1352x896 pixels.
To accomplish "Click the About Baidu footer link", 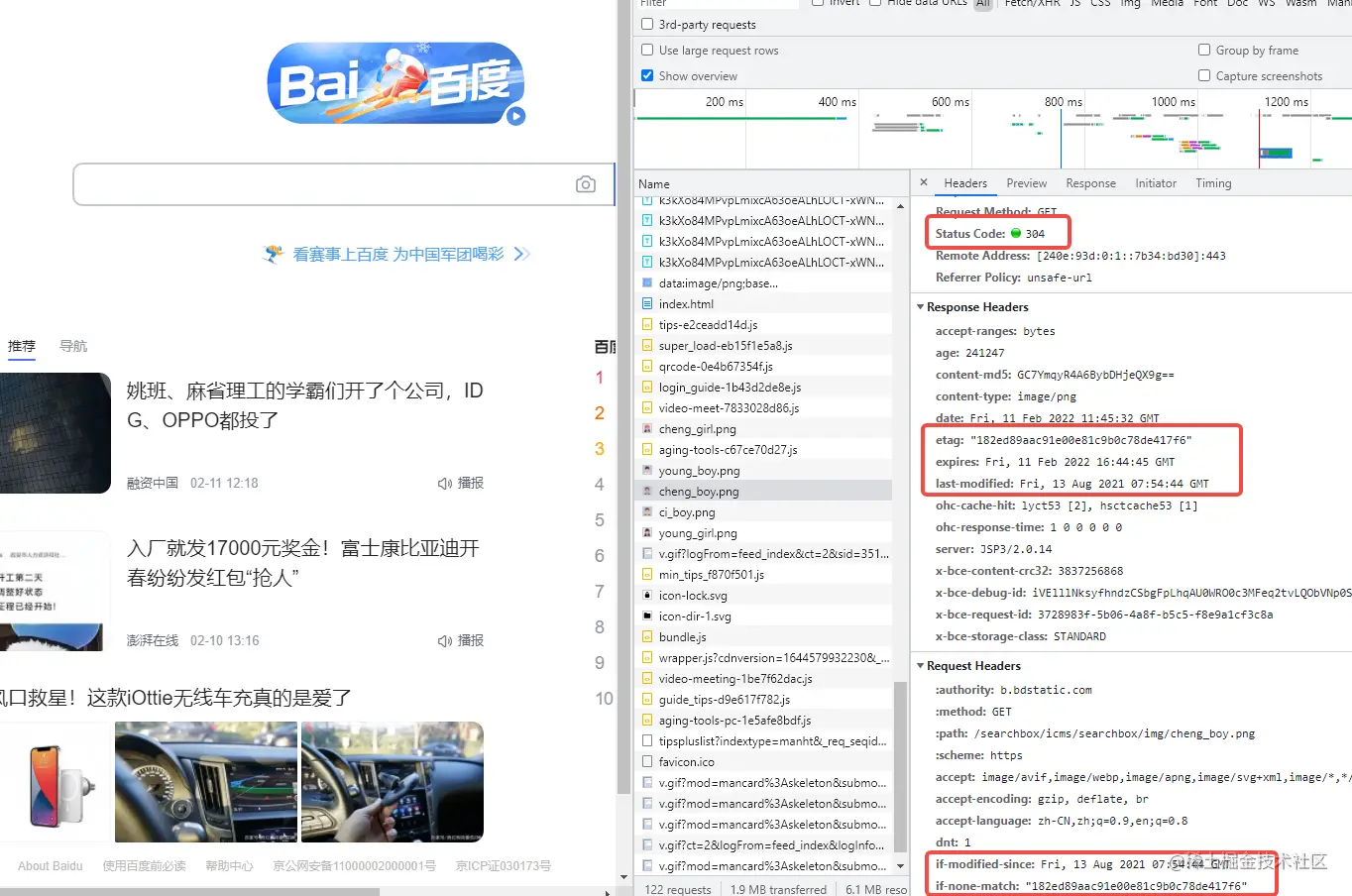I will [51, 866].
